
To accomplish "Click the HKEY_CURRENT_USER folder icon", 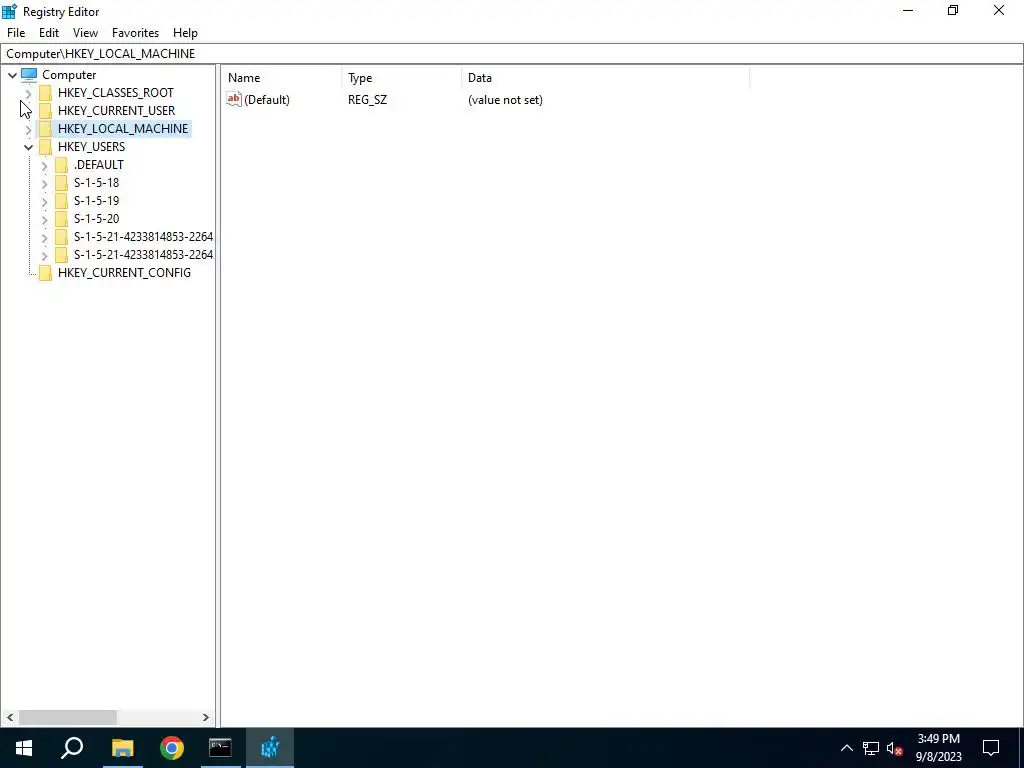I will 45,110.
